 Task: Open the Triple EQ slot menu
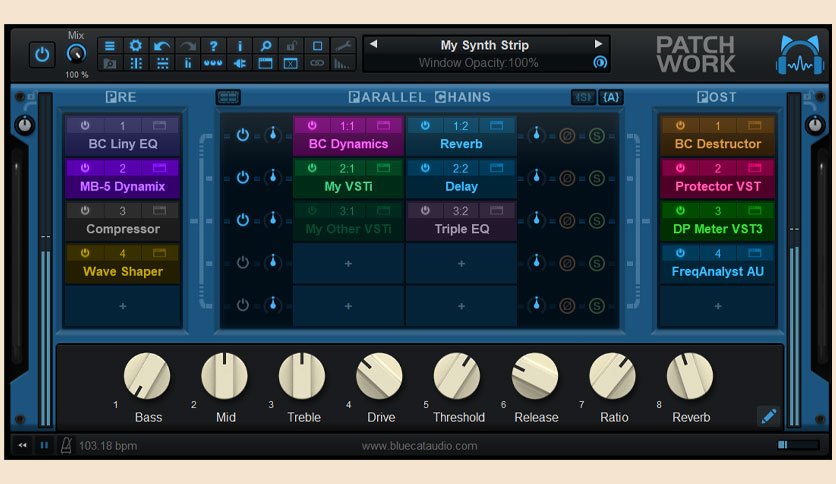click(x=461, y=229)
